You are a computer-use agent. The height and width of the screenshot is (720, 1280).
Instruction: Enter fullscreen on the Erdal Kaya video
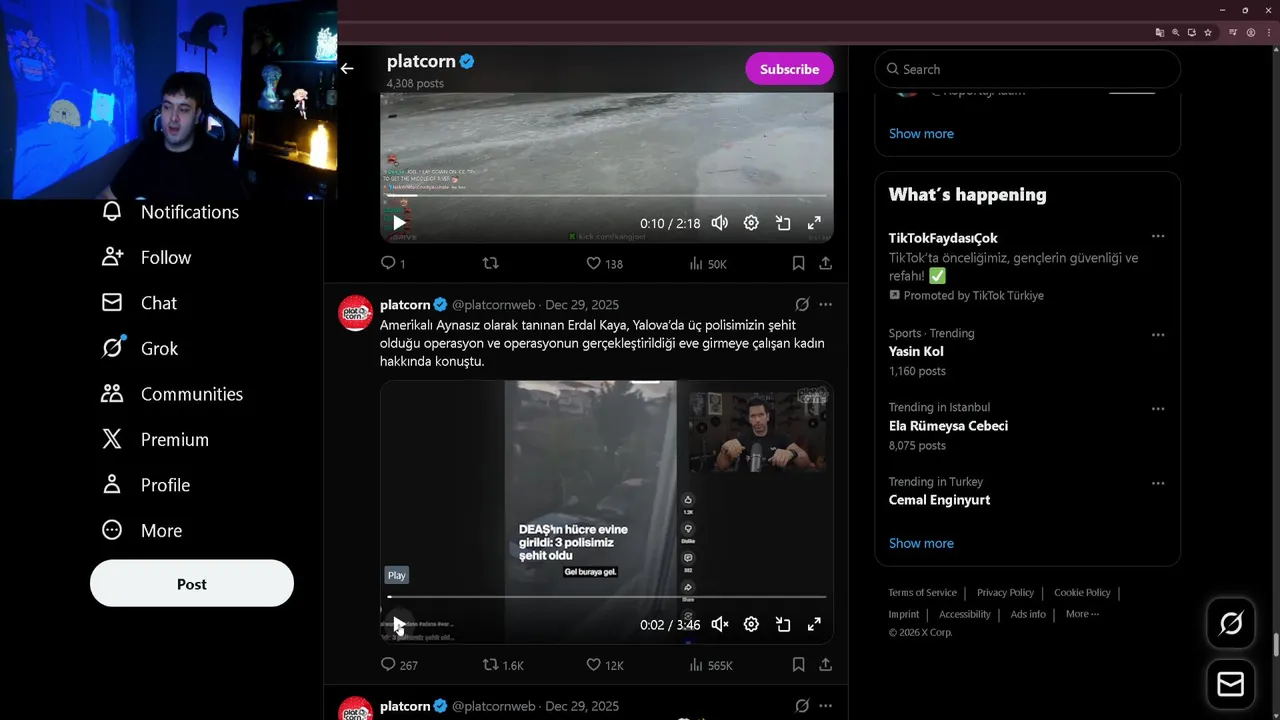(x=814, y=624)
